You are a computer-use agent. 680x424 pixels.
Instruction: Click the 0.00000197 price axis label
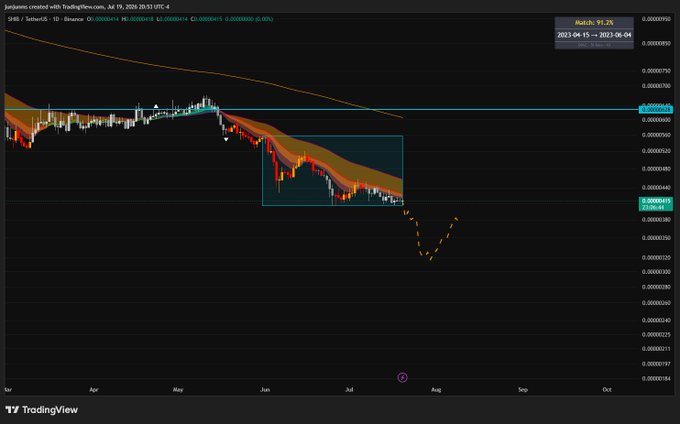[656, 364]
